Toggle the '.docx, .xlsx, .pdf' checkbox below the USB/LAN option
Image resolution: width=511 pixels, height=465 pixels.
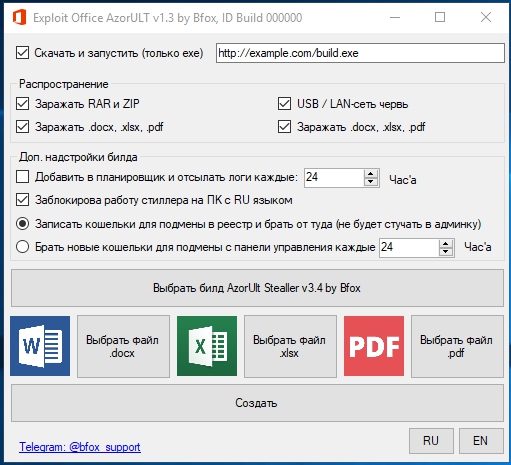[x=284, y=127]
